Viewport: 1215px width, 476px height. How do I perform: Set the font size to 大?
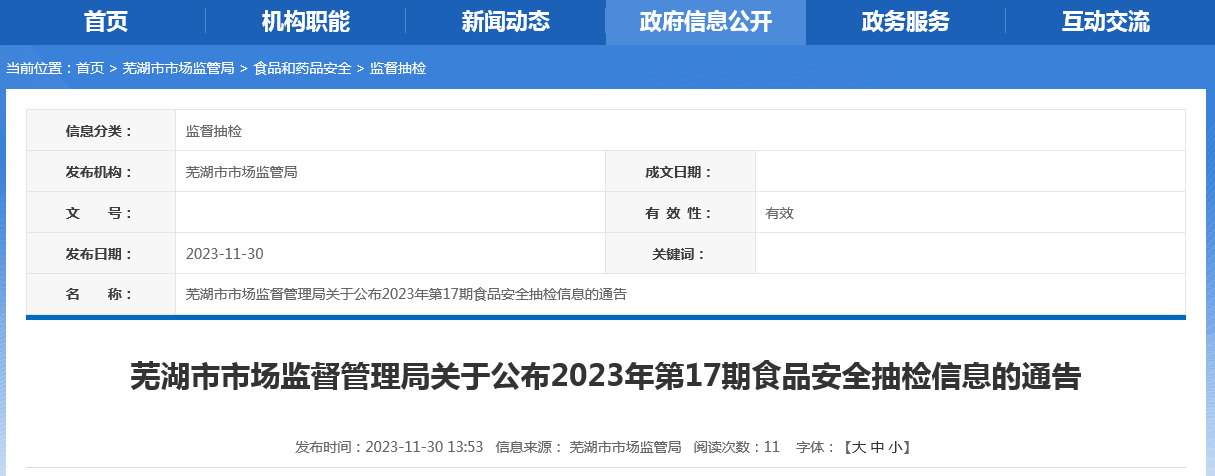coord(856,447)
